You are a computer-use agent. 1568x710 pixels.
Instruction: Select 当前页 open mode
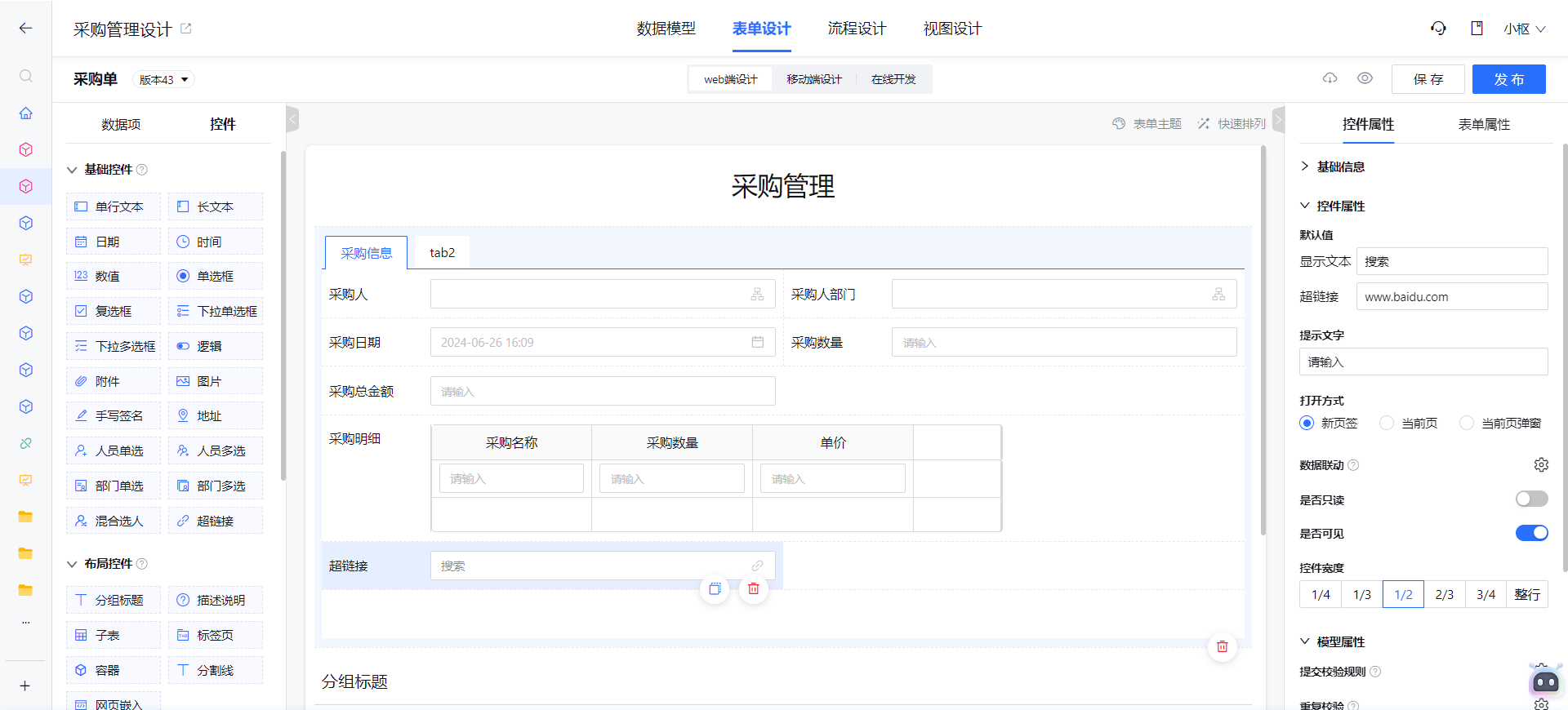point(1387,423)
